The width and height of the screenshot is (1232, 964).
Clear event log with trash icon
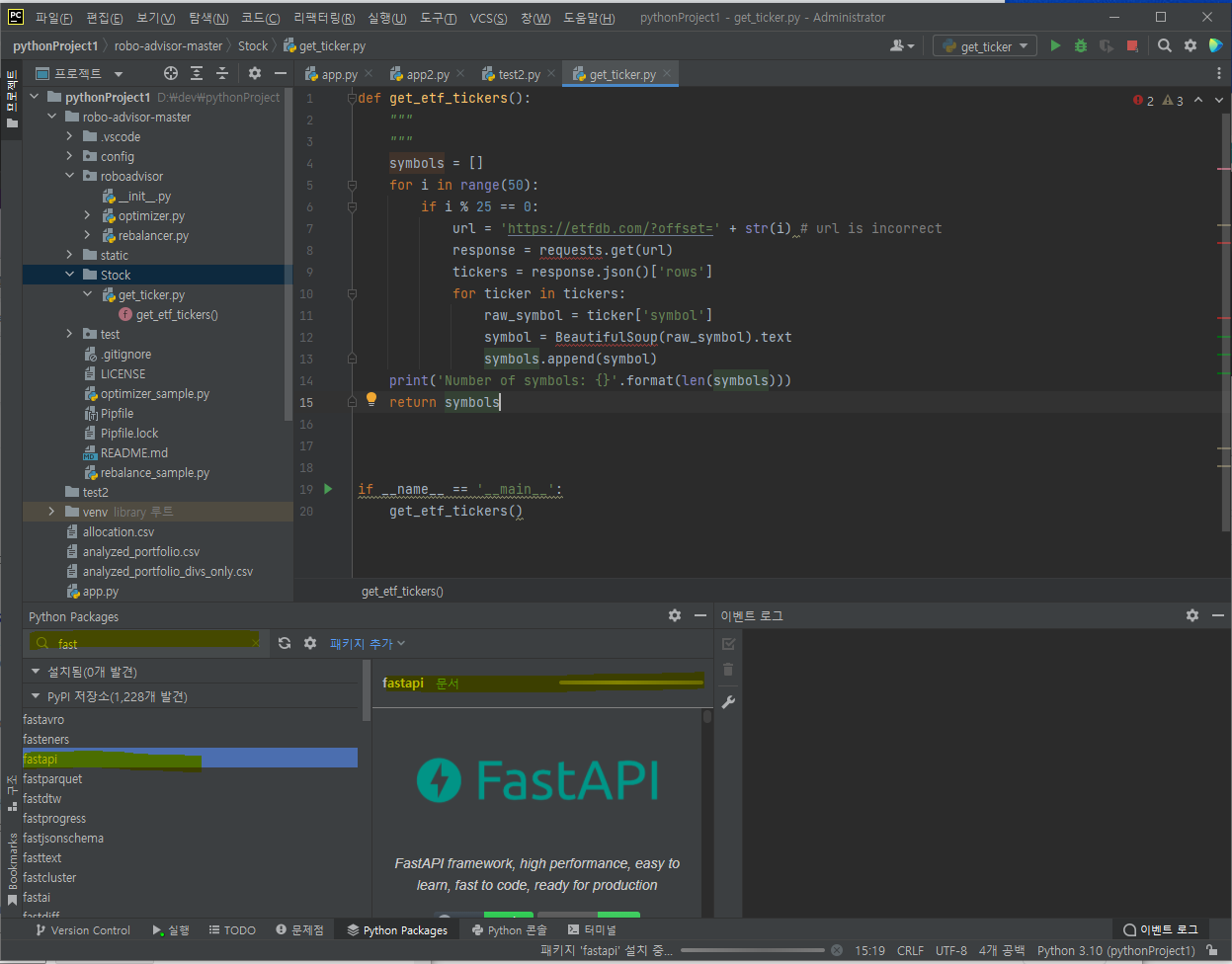(x=728, y=670)
